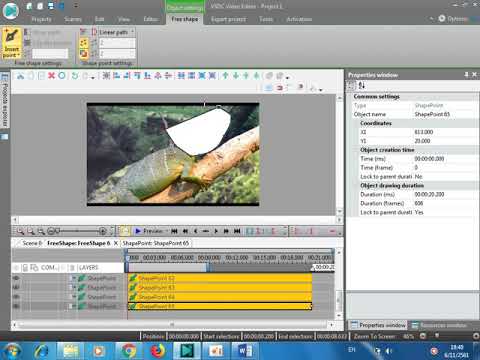This screenshot has height=360, width=480.
Task: Open the Activation ribbon tab
Action: click(299, 19)
